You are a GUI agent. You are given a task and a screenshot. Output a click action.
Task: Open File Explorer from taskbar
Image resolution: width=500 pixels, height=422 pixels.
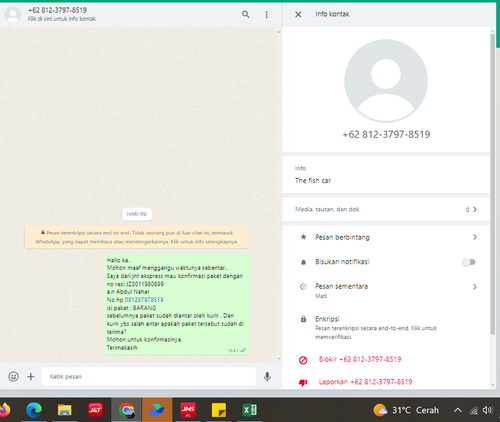pos(64,410)
